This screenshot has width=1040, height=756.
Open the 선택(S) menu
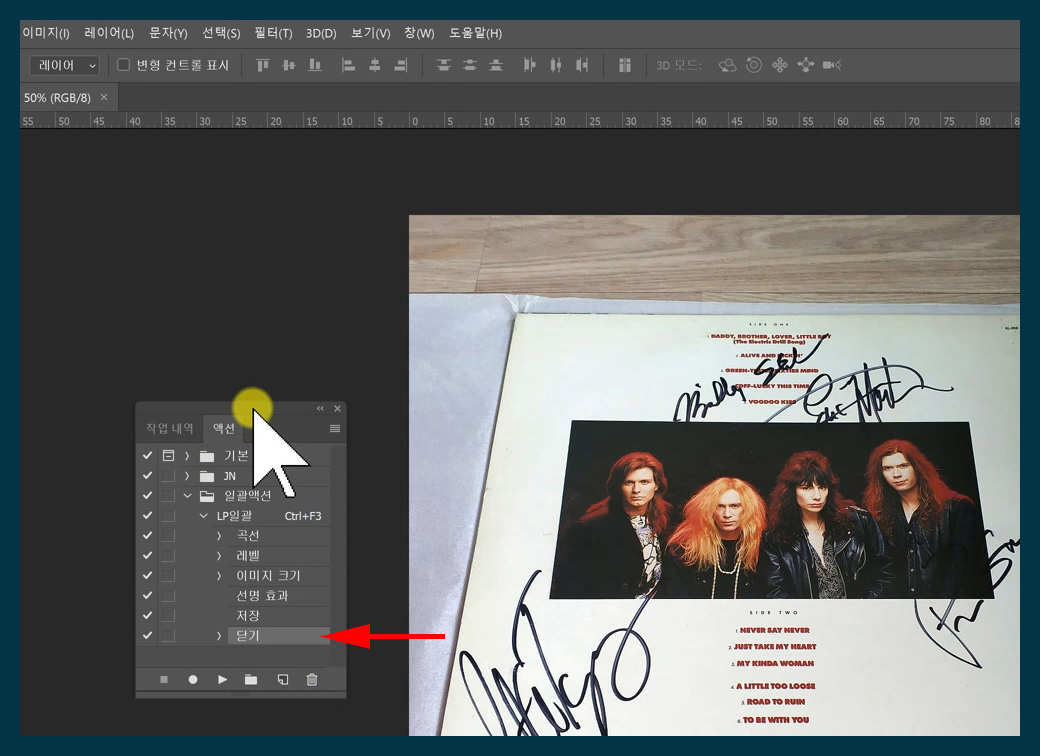pos(221,32)
